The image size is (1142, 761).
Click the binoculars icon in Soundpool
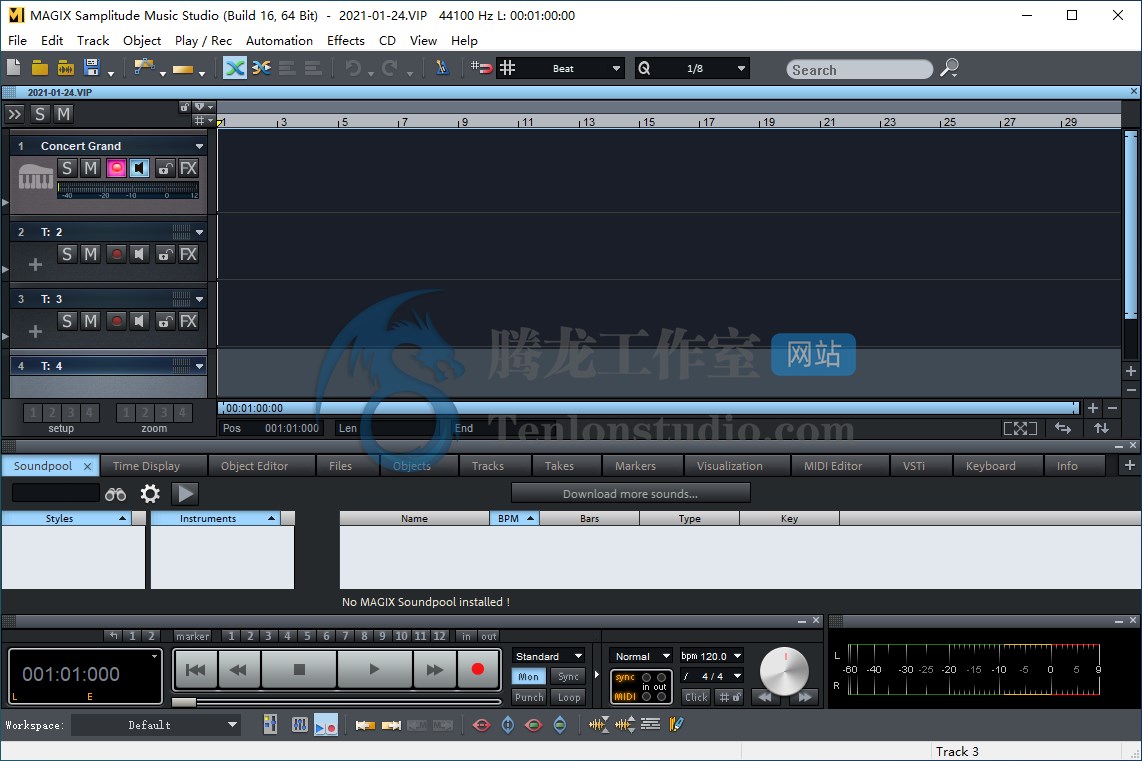pyautogui.click(x=115, y=494)
